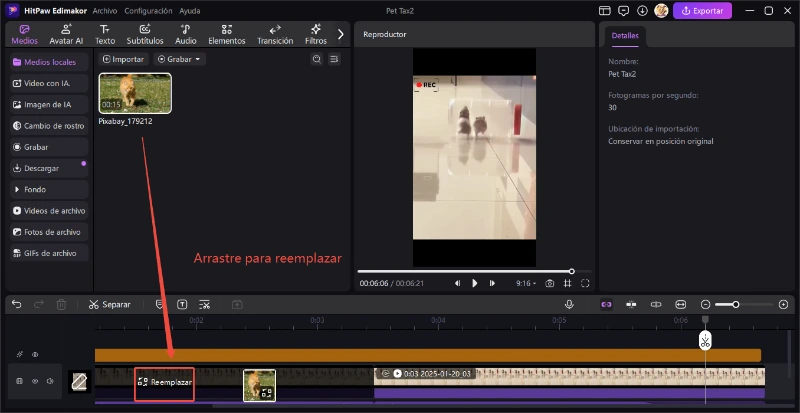Click the Pixabay_179212 file name
Viewport: 800px width, 413px height.
[125, 122]
